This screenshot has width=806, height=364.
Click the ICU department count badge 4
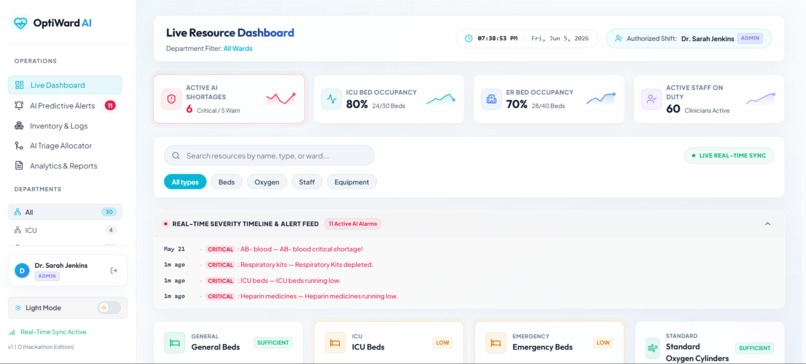pyautogui.click(x=111, y=230)
